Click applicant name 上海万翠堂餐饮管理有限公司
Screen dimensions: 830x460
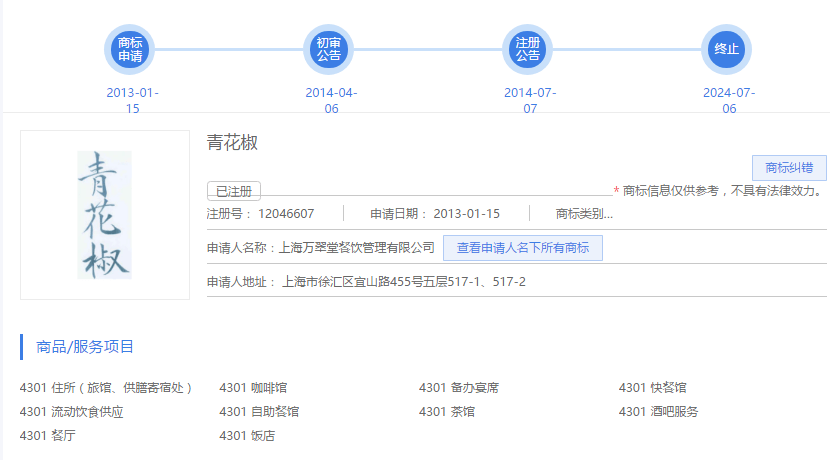[x=357, y=248]
